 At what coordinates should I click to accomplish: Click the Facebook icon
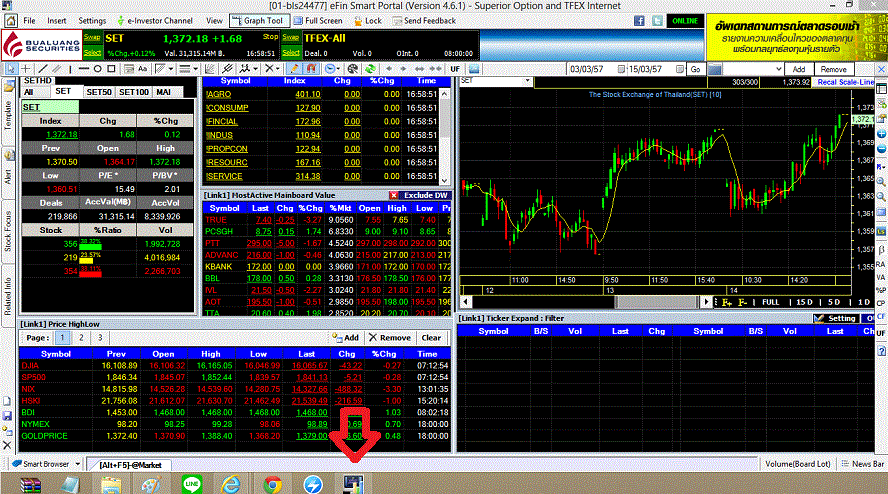tap(639, 21)
